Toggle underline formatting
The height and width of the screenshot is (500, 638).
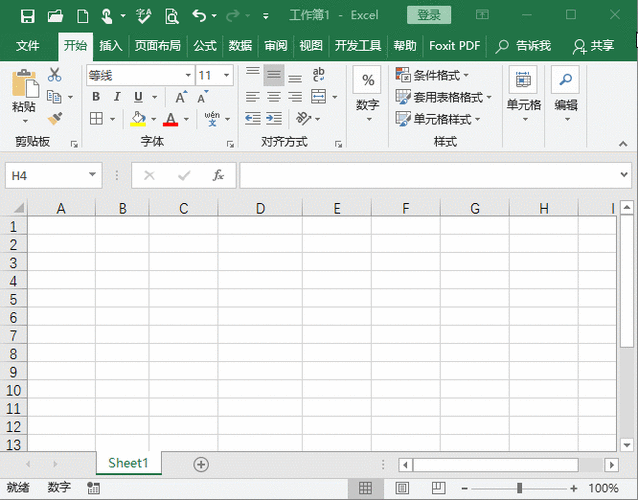tap(138, 97)
